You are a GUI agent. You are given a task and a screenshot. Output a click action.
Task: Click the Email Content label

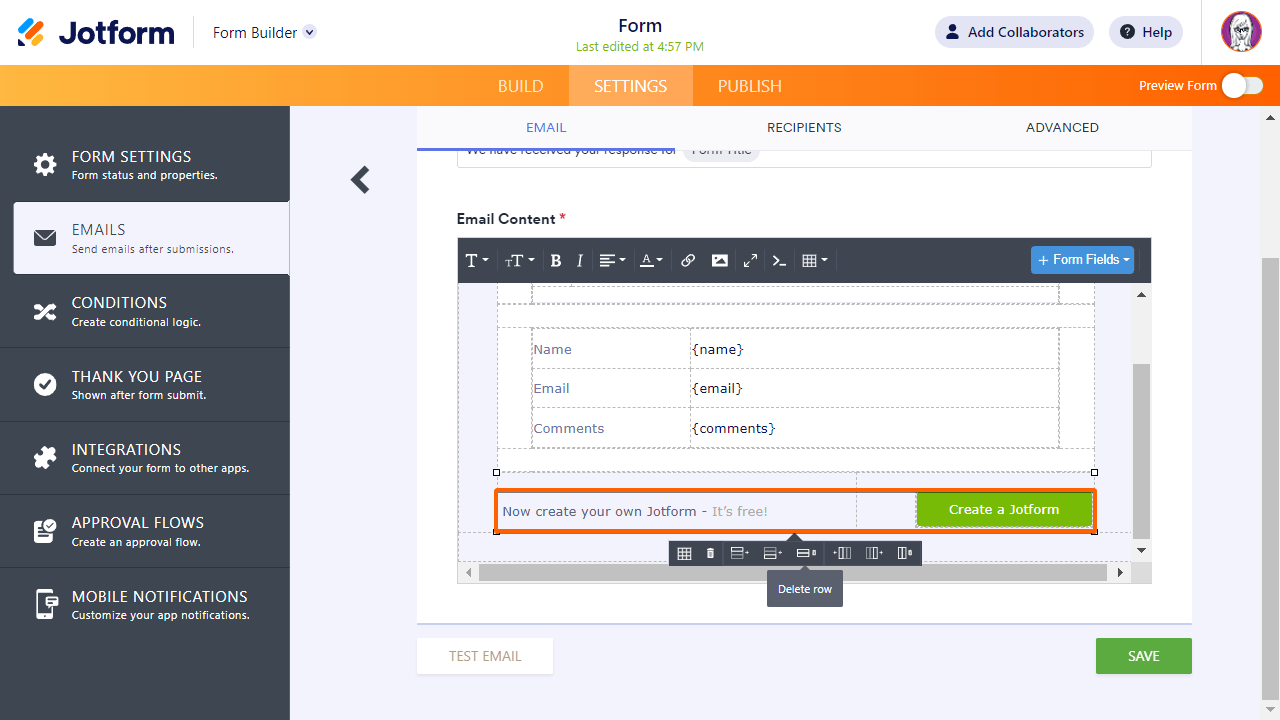click(506, 219)
